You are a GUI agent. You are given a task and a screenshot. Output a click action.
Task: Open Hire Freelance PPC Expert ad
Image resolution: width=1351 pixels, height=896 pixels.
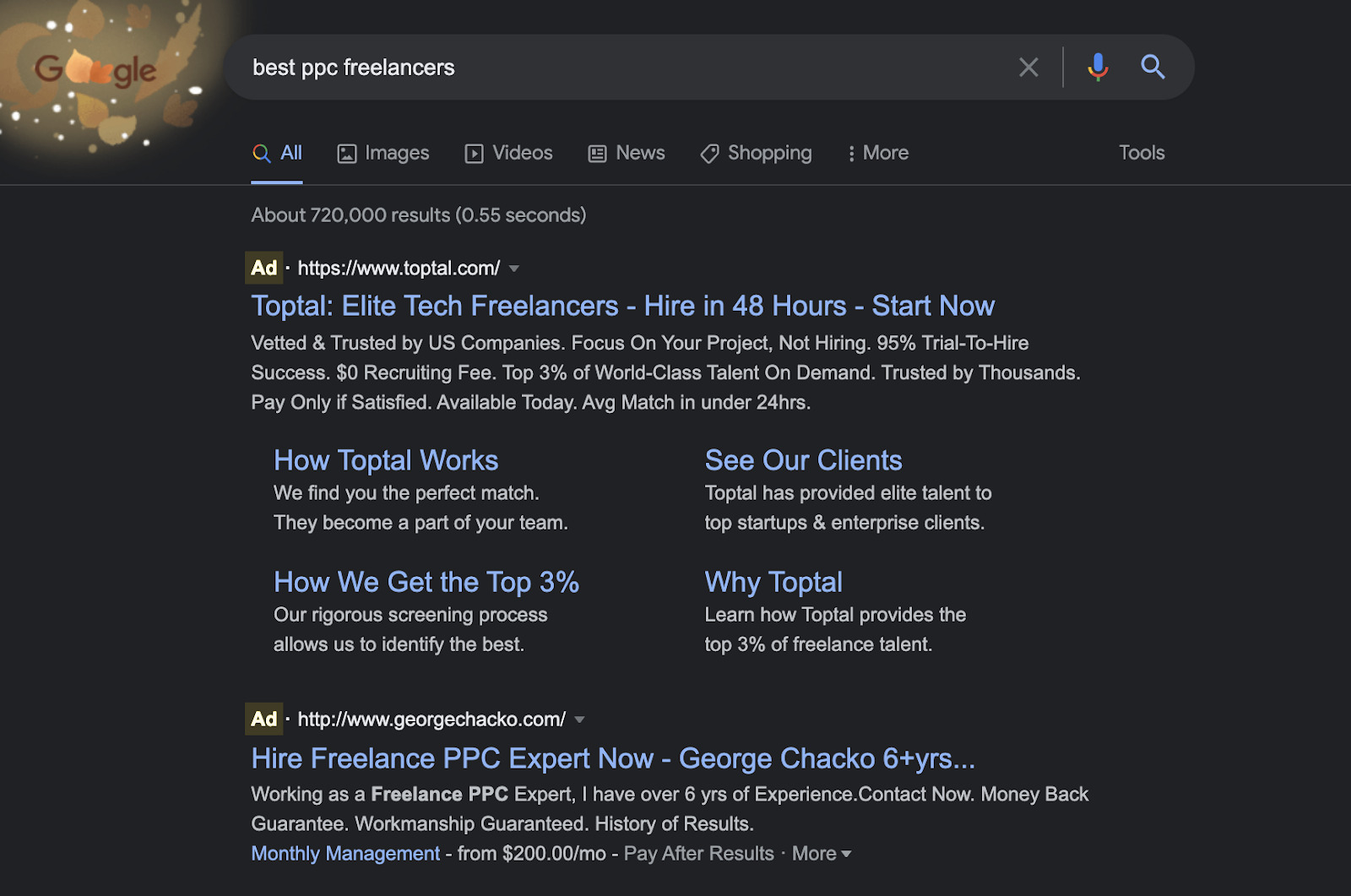click(612, 758)
